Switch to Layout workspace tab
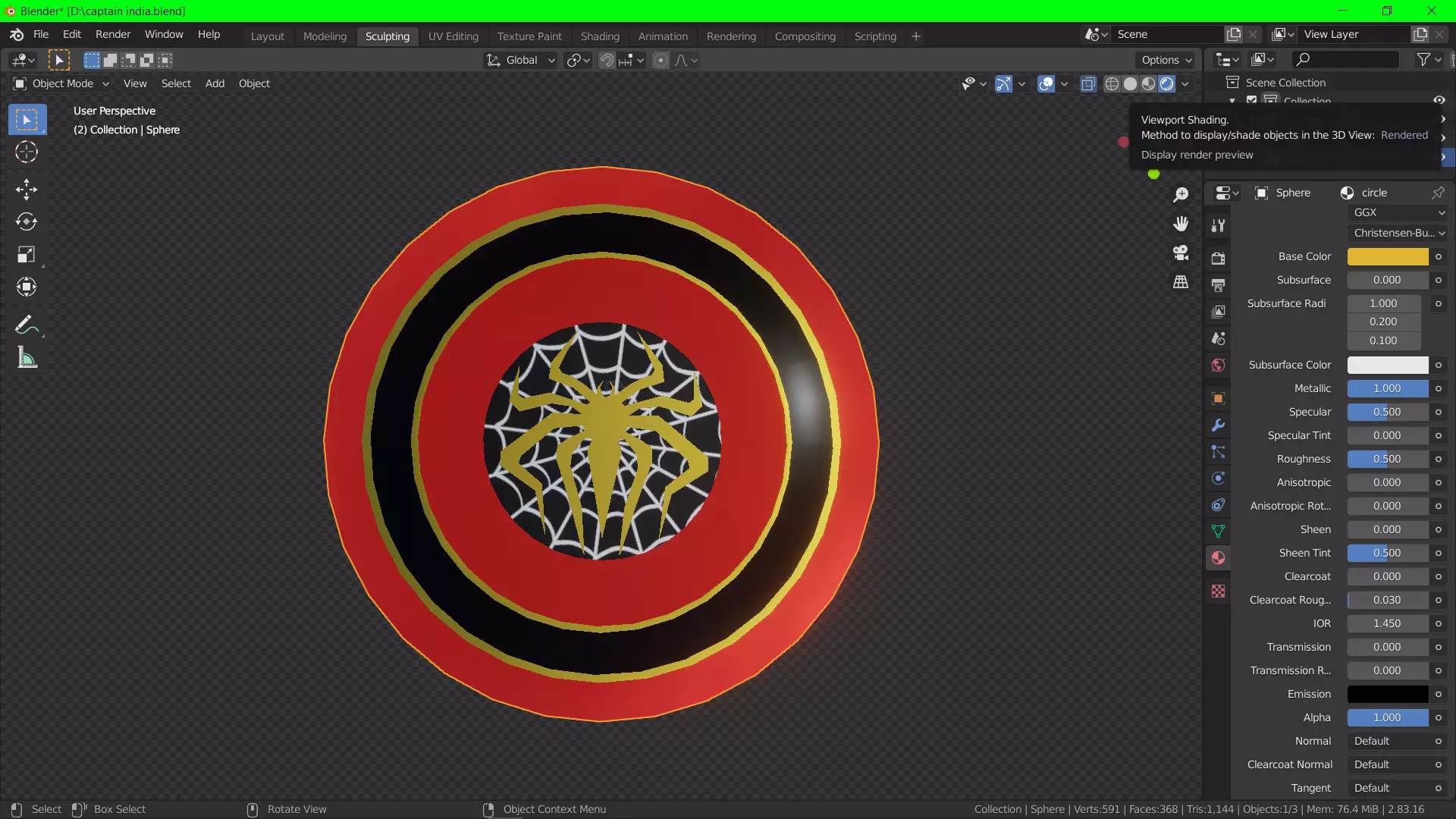Image resolution: width=1456 pixels, height=819 pixels. pos(267,36)
